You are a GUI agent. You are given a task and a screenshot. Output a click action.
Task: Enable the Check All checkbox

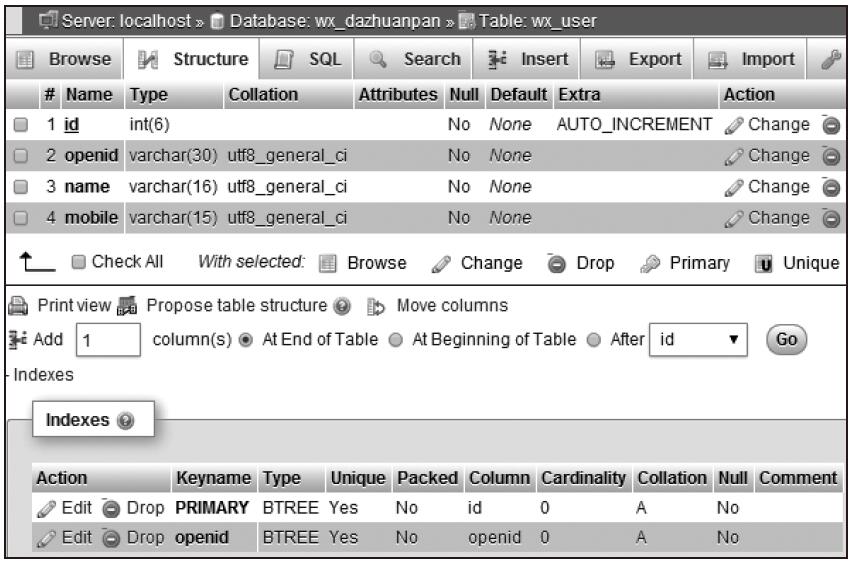pyautogui.click(x=79, y=262)
